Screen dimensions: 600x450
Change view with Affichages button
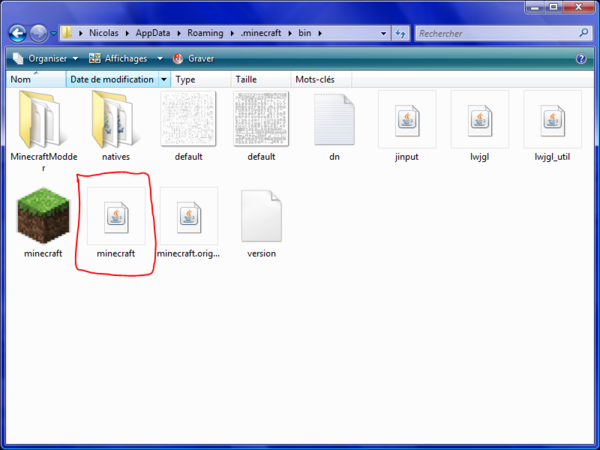point(118,59)
